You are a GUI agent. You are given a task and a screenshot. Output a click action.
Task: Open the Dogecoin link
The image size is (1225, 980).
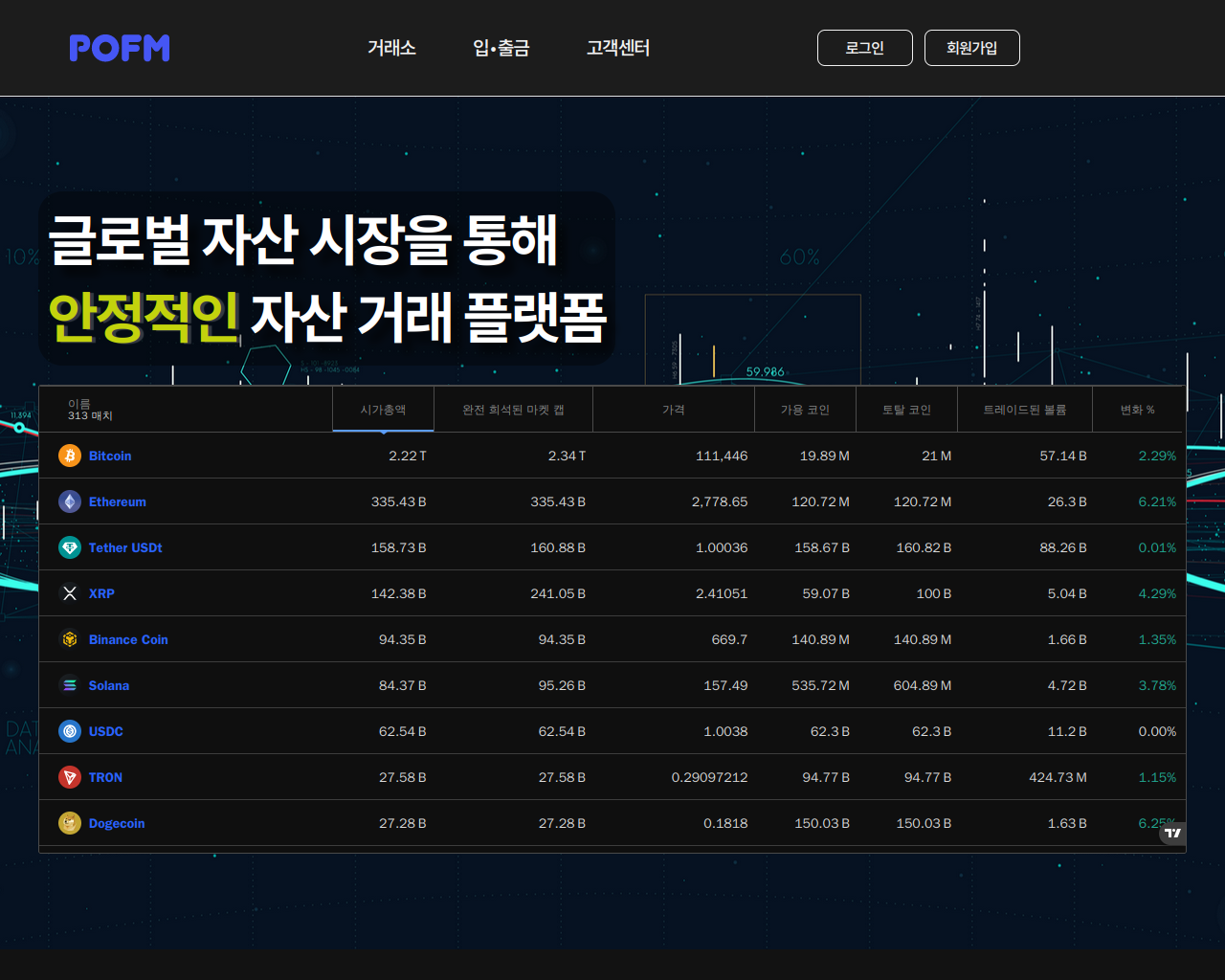click(117, 824)
